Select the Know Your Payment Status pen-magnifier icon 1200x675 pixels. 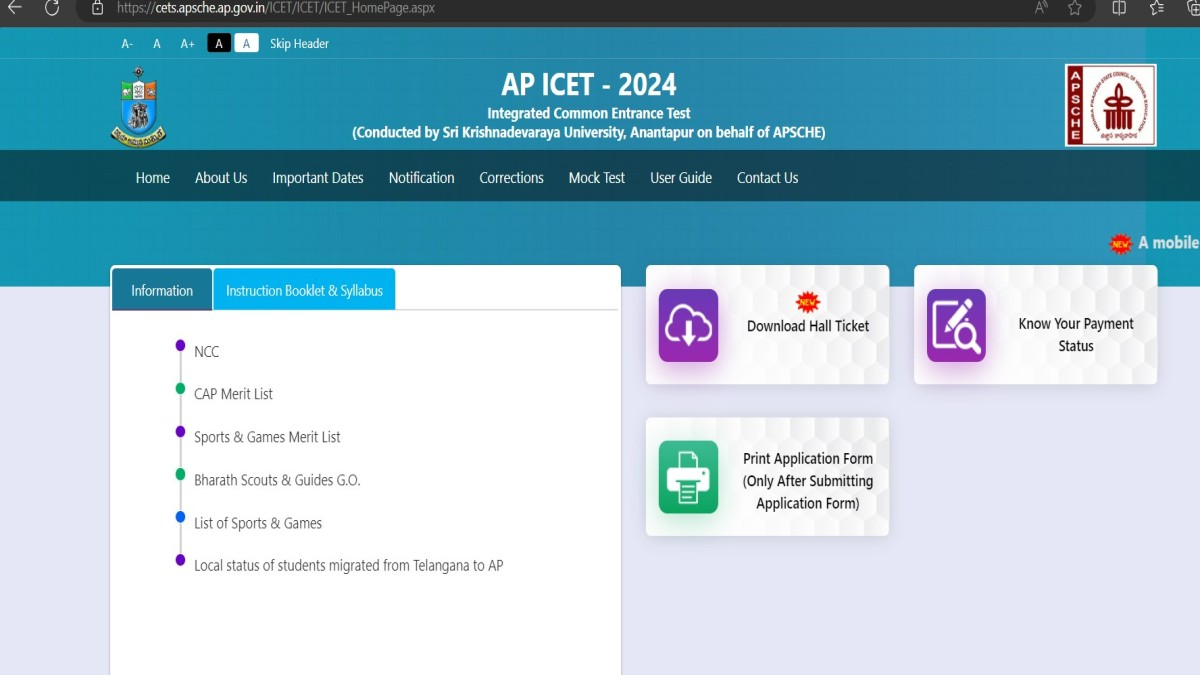click(x=955, y=325)
